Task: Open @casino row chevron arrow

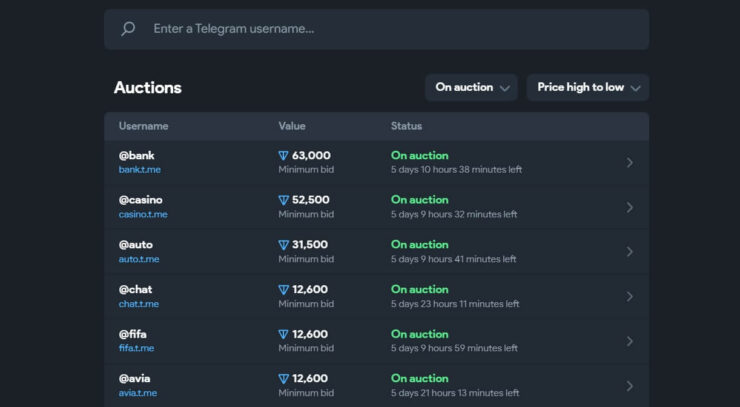Action: coord(629,207)
